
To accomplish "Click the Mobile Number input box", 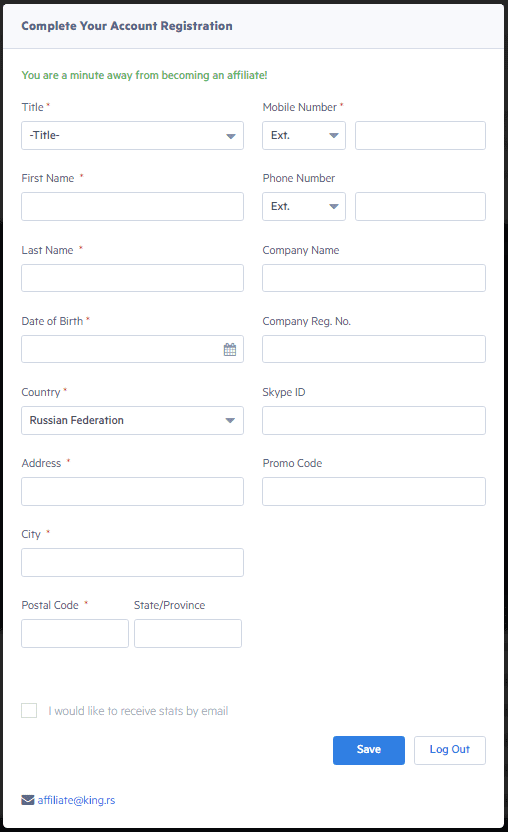I will [420, 135].
